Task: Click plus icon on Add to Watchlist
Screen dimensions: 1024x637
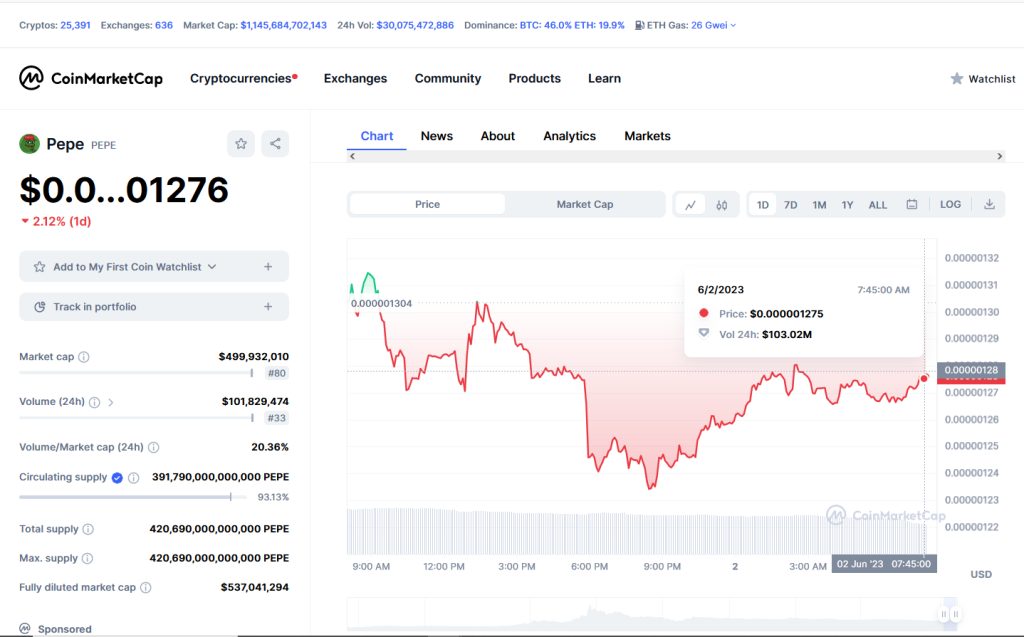Action: [268, 267]
